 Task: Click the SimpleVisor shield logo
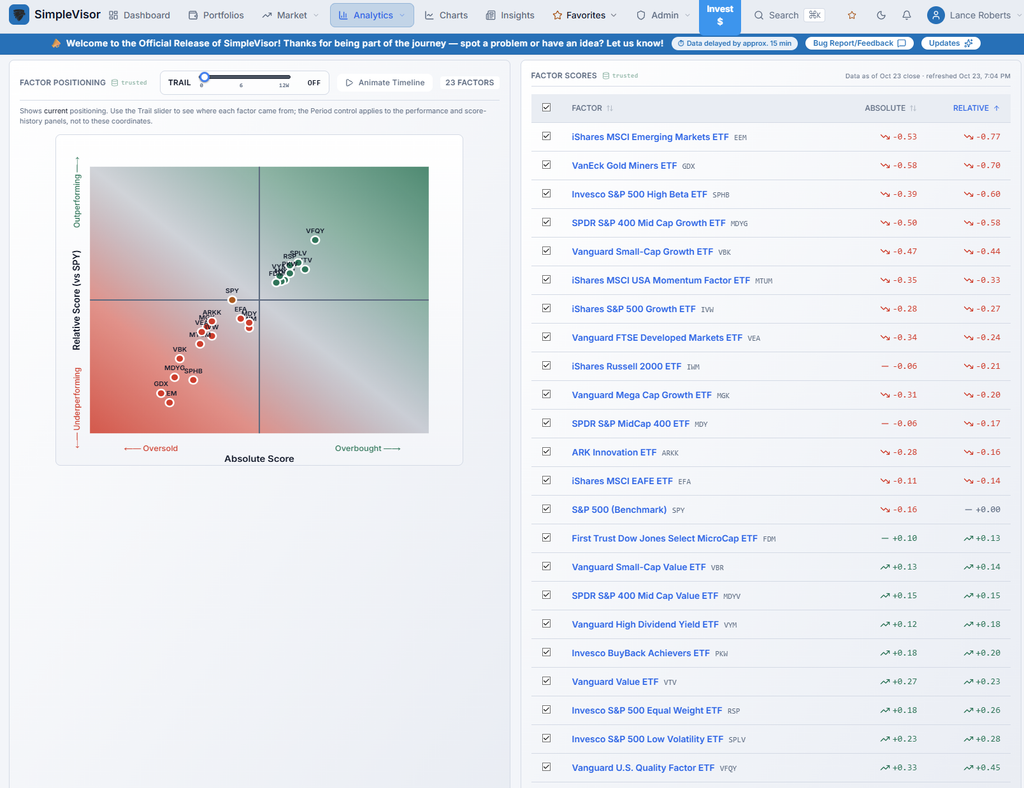pos(18,14)
